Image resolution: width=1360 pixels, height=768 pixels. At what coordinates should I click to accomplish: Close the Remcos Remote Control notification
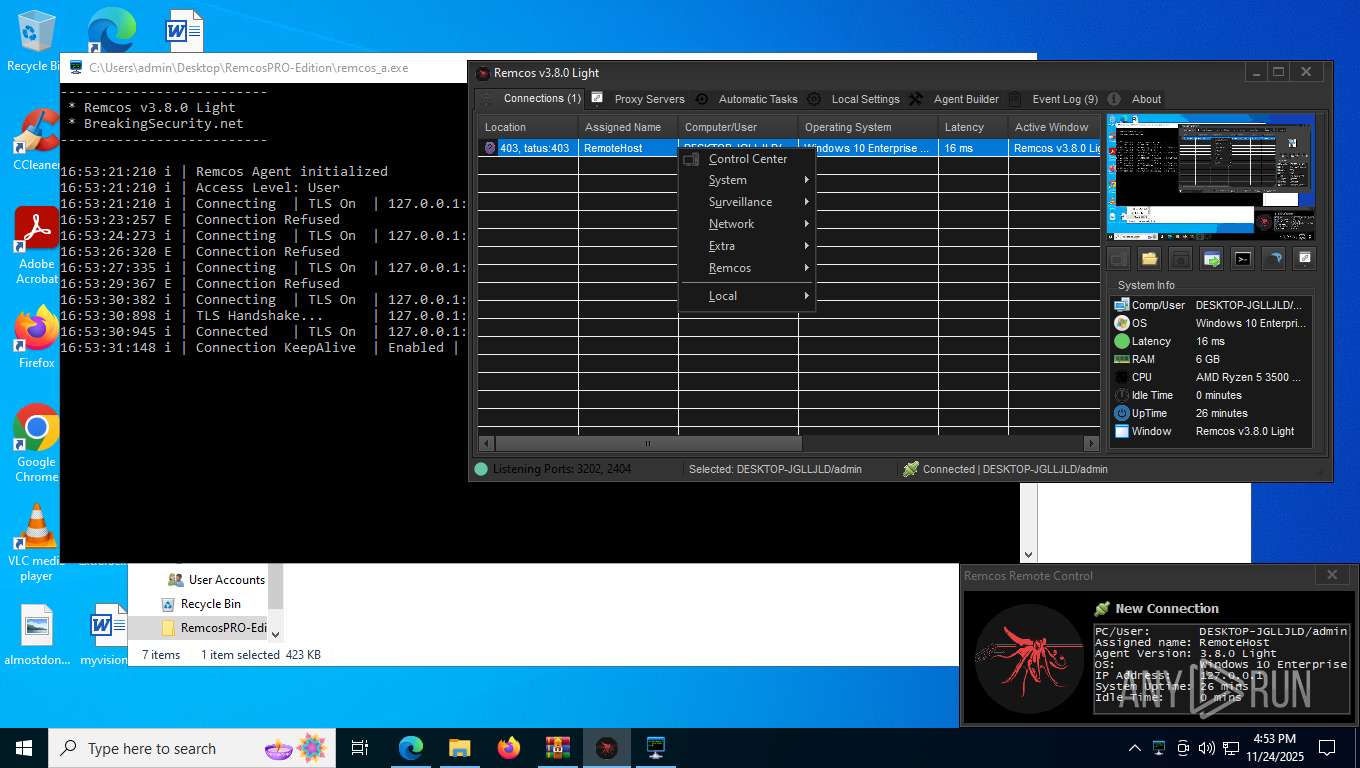[1332, 575]
